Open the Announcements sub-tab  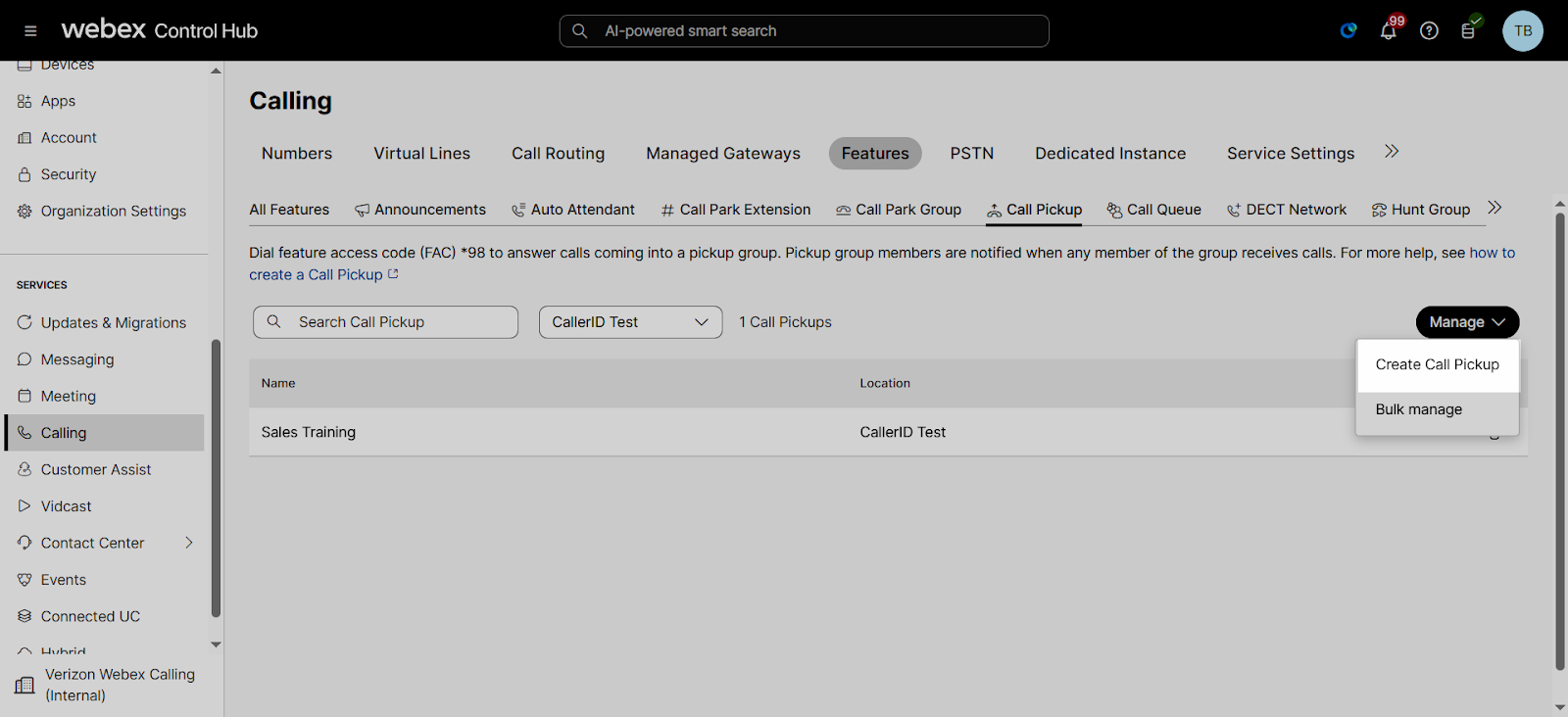click(420, 210)
